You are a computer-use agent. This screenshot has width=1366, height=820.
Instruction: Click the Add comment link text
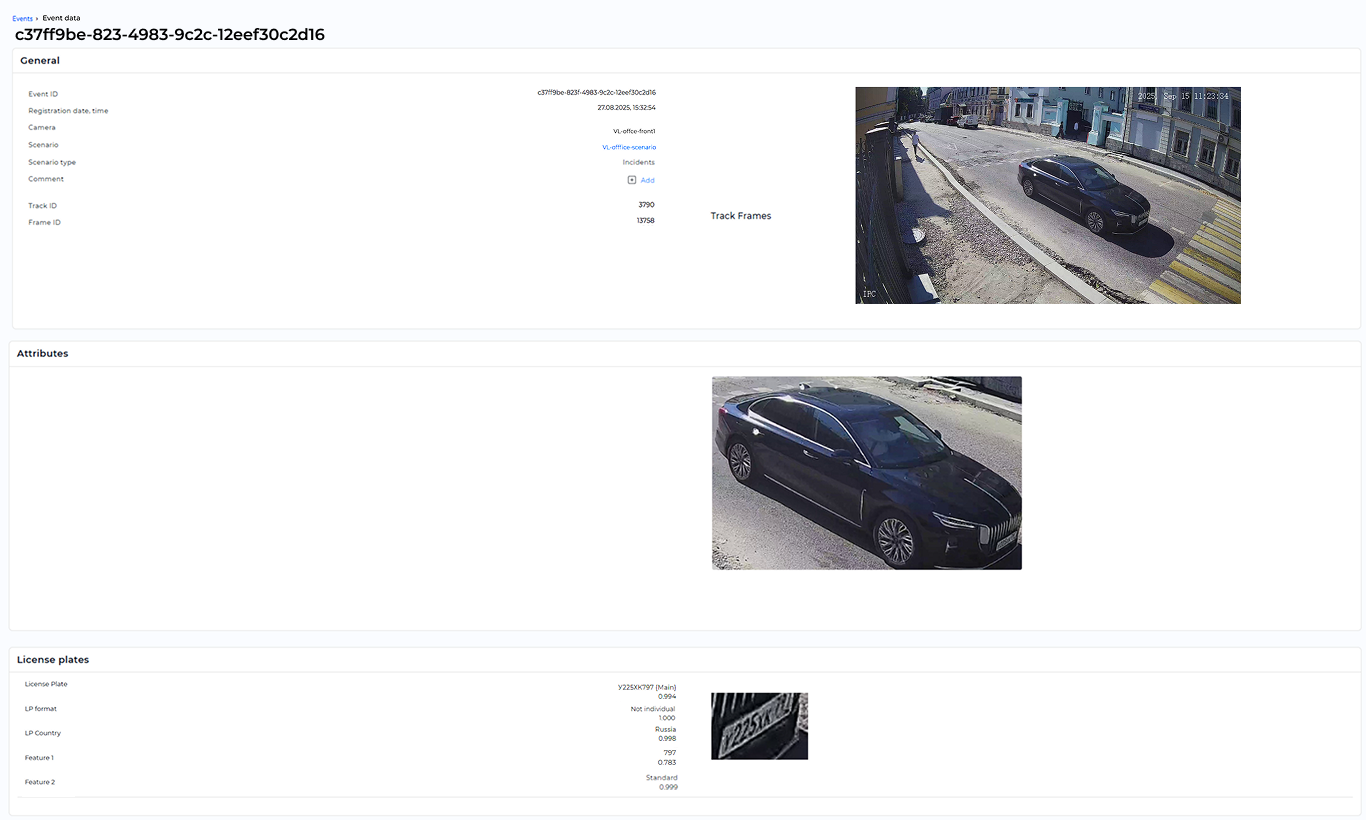coord(647,181)
